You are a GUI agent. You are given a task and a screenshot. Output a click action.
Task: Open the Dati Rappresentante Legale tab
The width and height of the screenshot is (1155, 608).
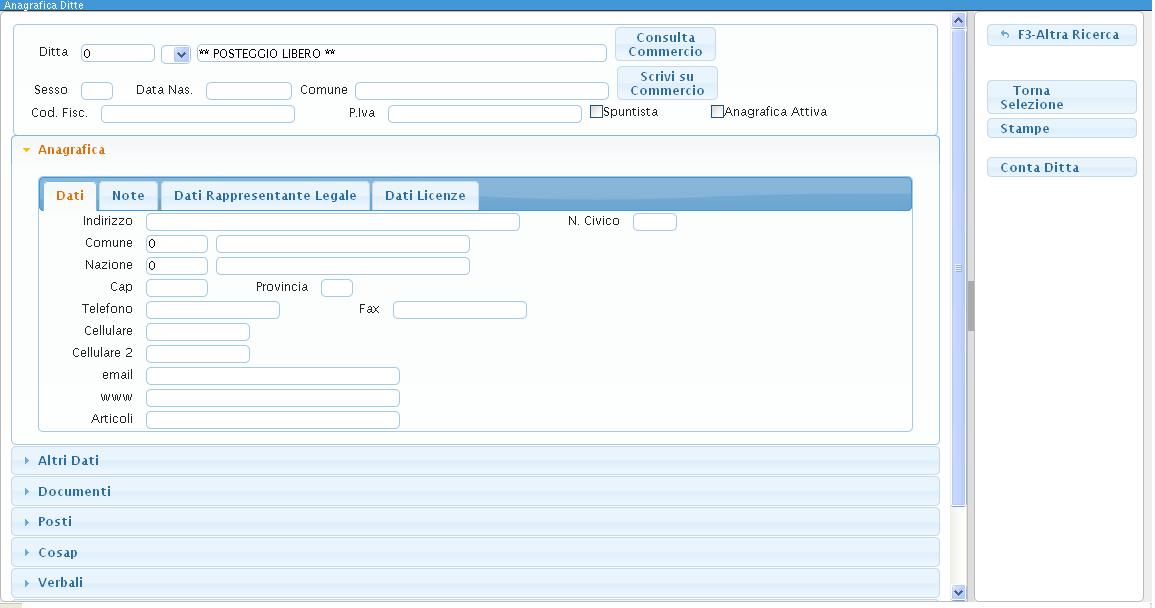[x=265, y=196]
